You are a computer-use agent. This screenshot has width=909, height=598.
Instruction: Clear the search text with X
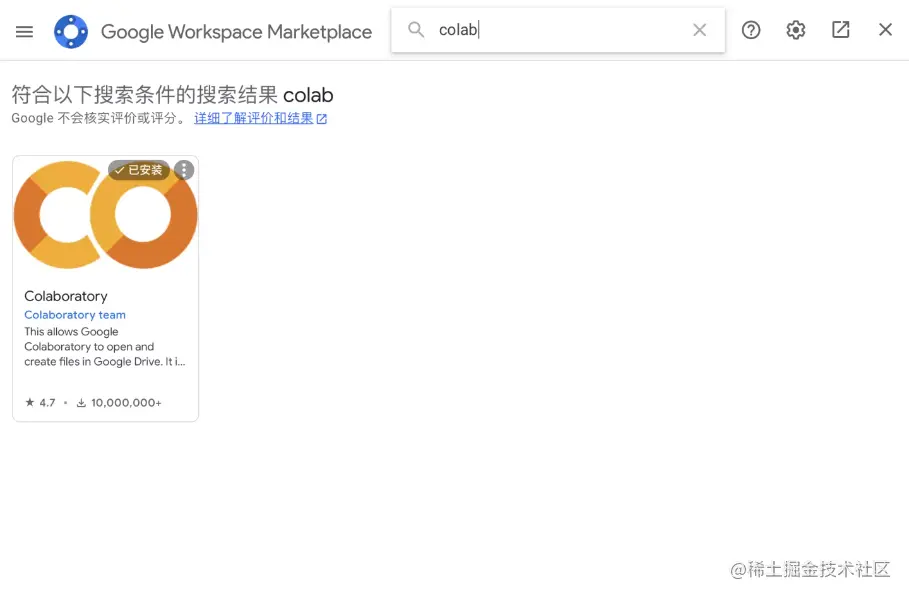pyautogui.click(x=700, y=30)
